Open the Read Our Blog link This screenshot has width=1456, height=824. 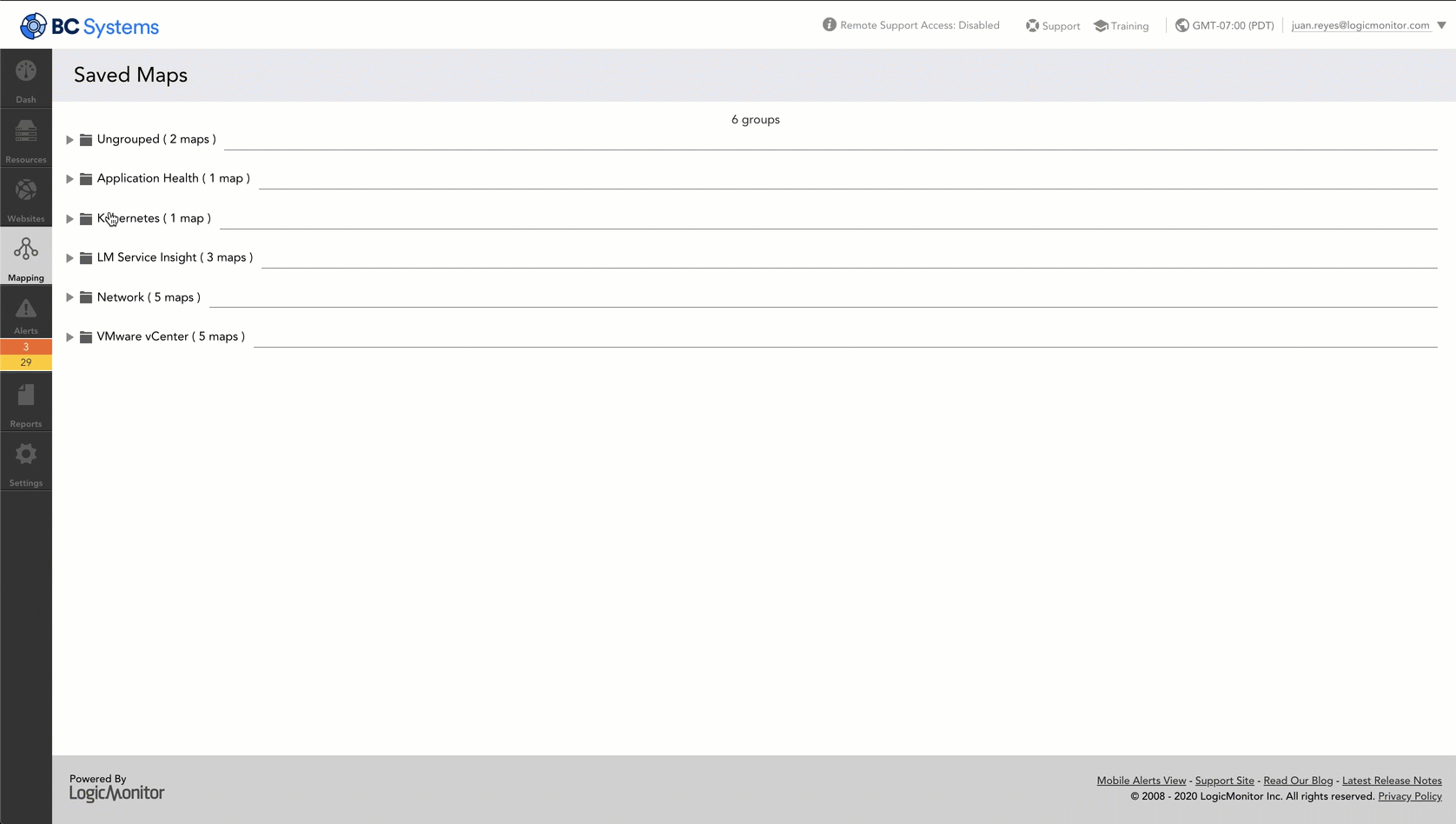(1298, 781)
